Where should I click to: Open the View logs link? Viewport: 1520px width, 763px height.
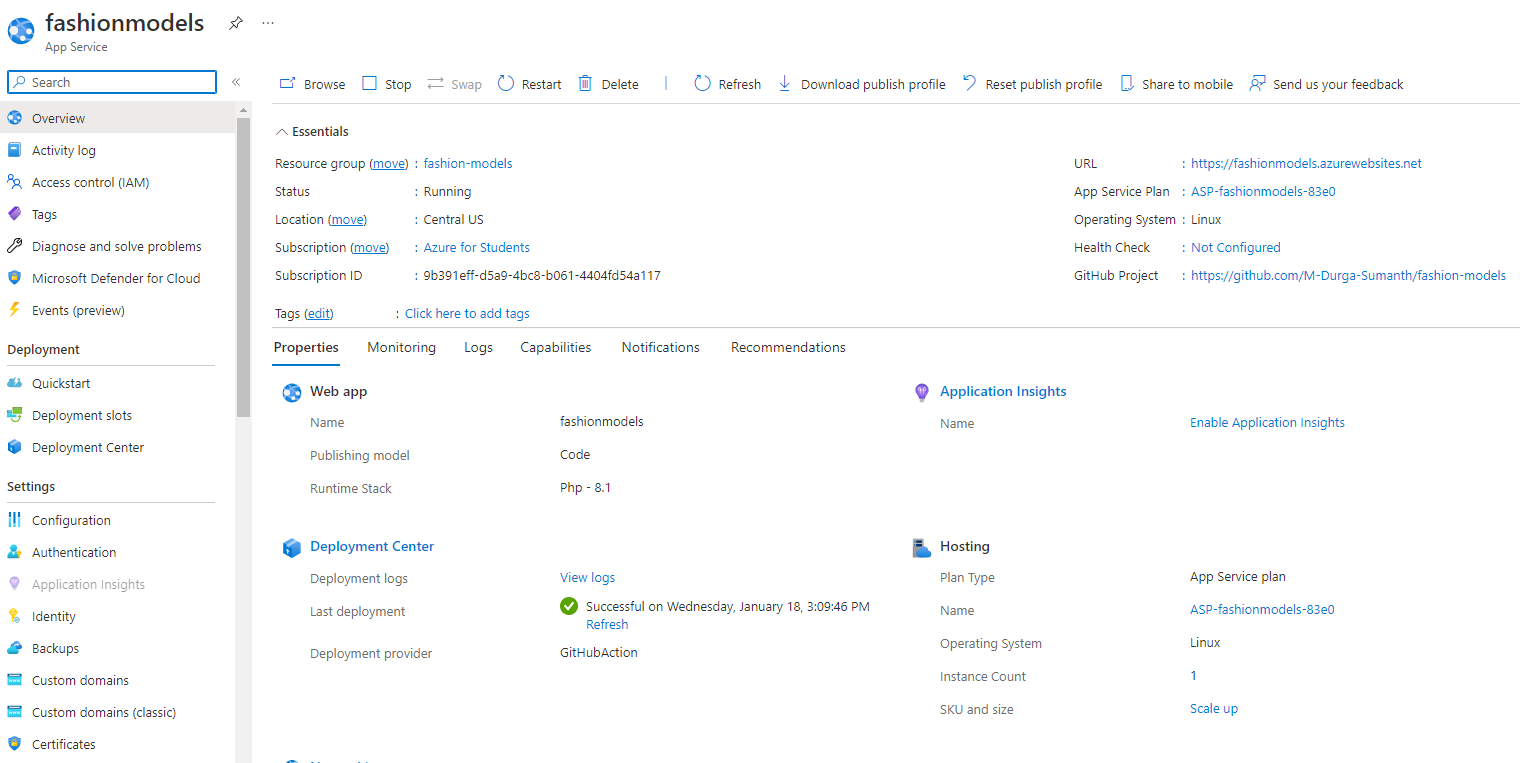[x=587, y=578]
